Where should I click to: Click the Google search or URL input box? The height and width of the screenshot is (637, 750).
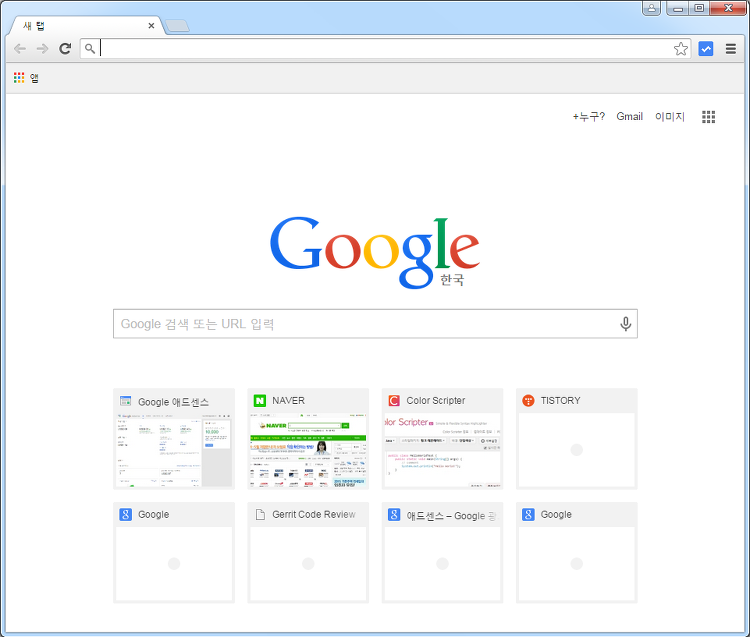(375, 324)
